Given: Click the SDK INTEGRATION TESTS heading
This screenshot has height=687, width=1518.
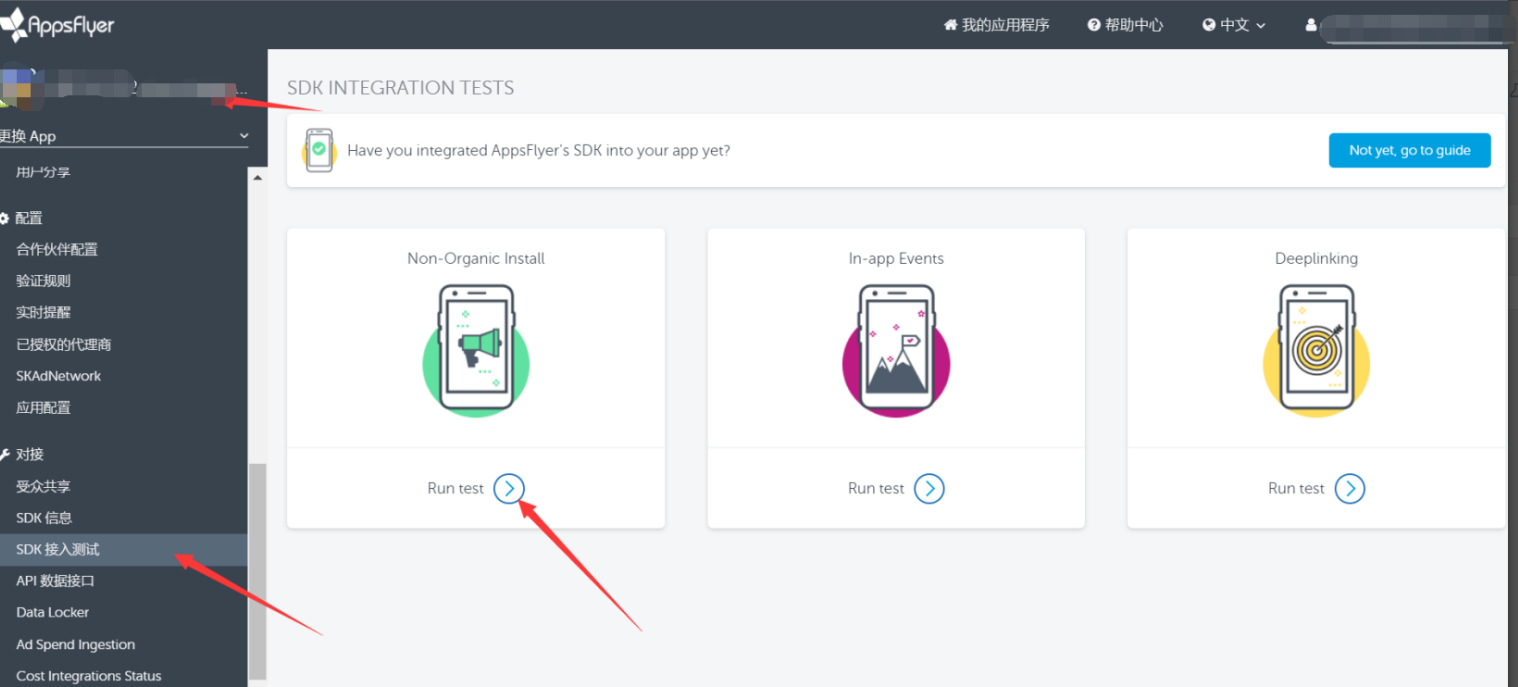Looking at the screenshot, I should point(401,88).
